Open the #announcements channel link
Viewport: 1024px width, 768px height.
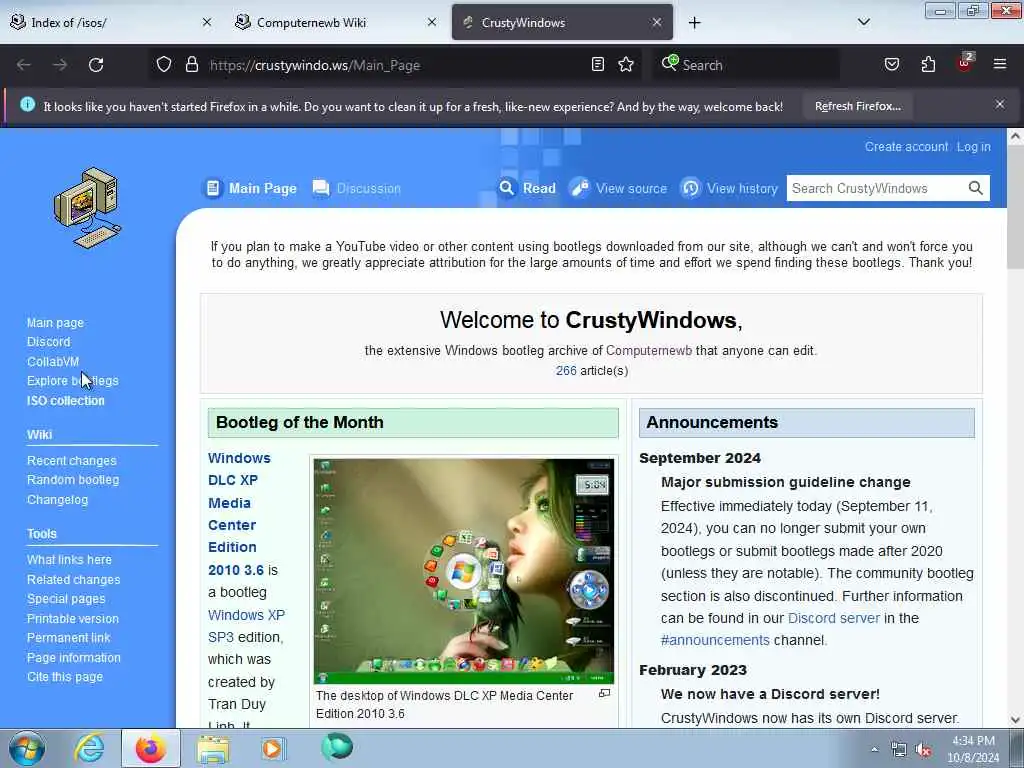(715, 640)
